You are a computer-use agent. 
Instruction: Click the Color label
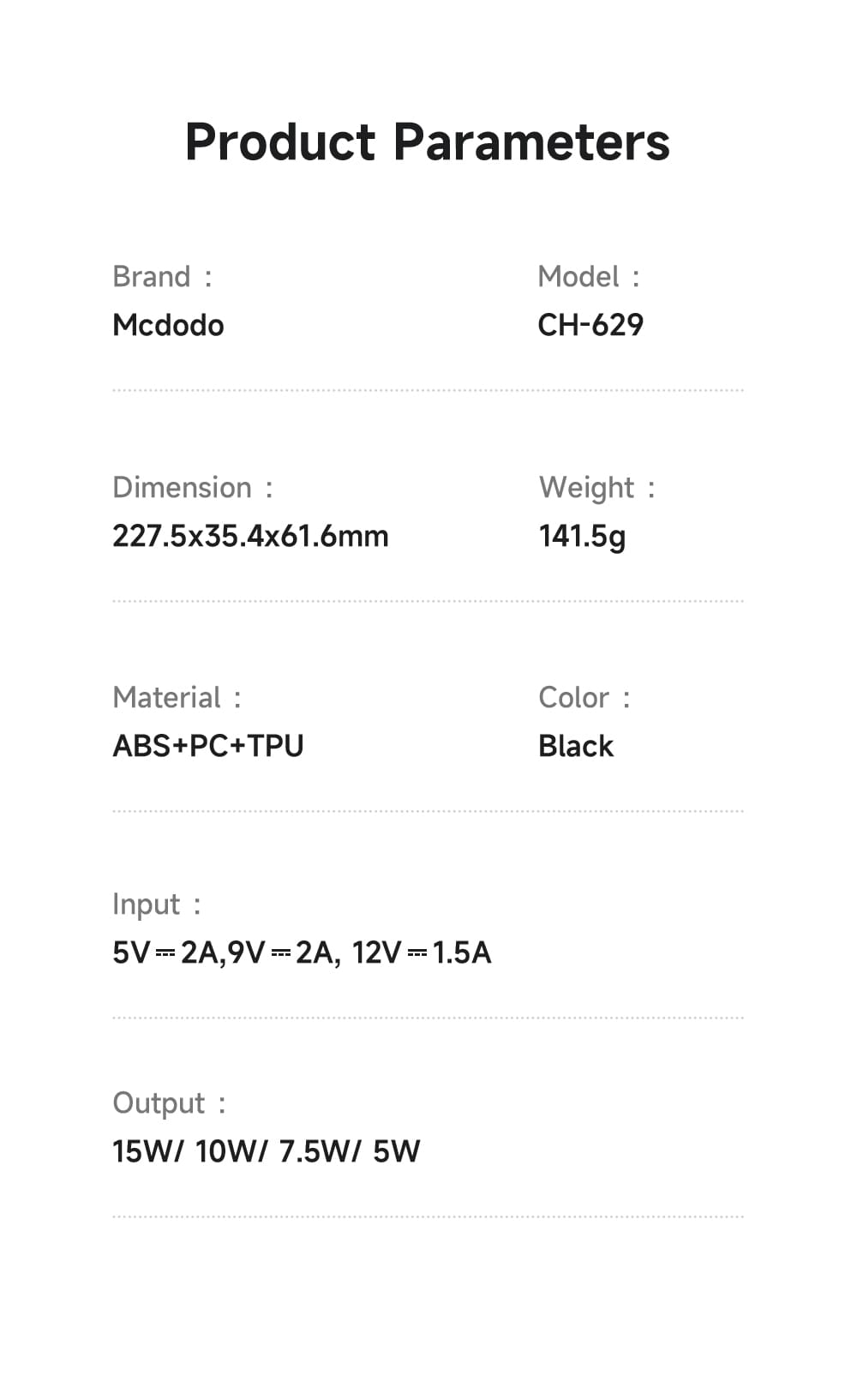(574, 698)
